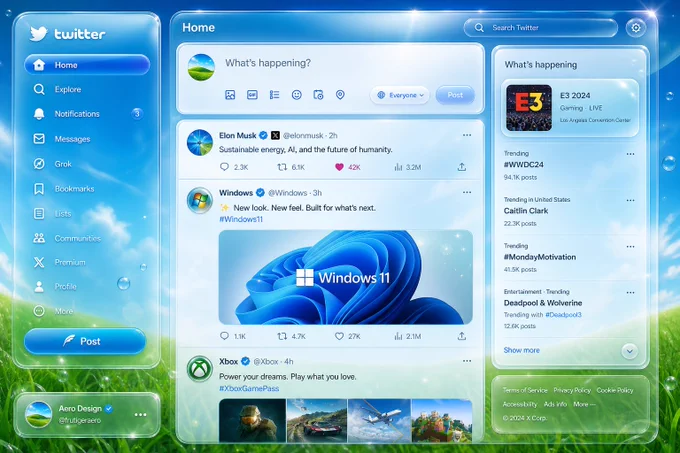Screen dimensions: 680x453
Task: Open the Halo Master Chief image
Action: pyautogui.click(x=252, y=421)
